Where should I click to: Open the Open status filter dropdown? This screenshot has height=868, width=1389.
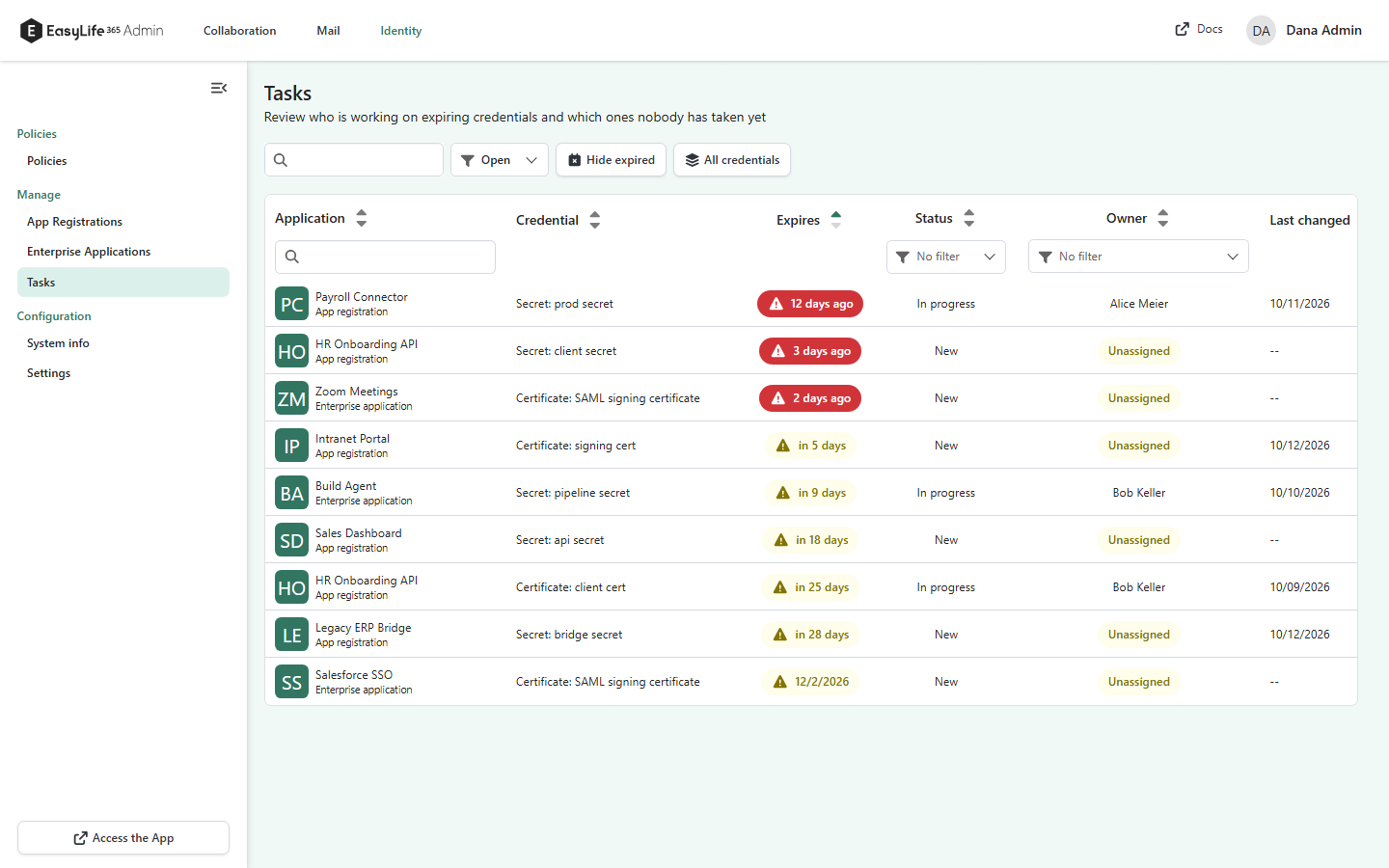500,160
